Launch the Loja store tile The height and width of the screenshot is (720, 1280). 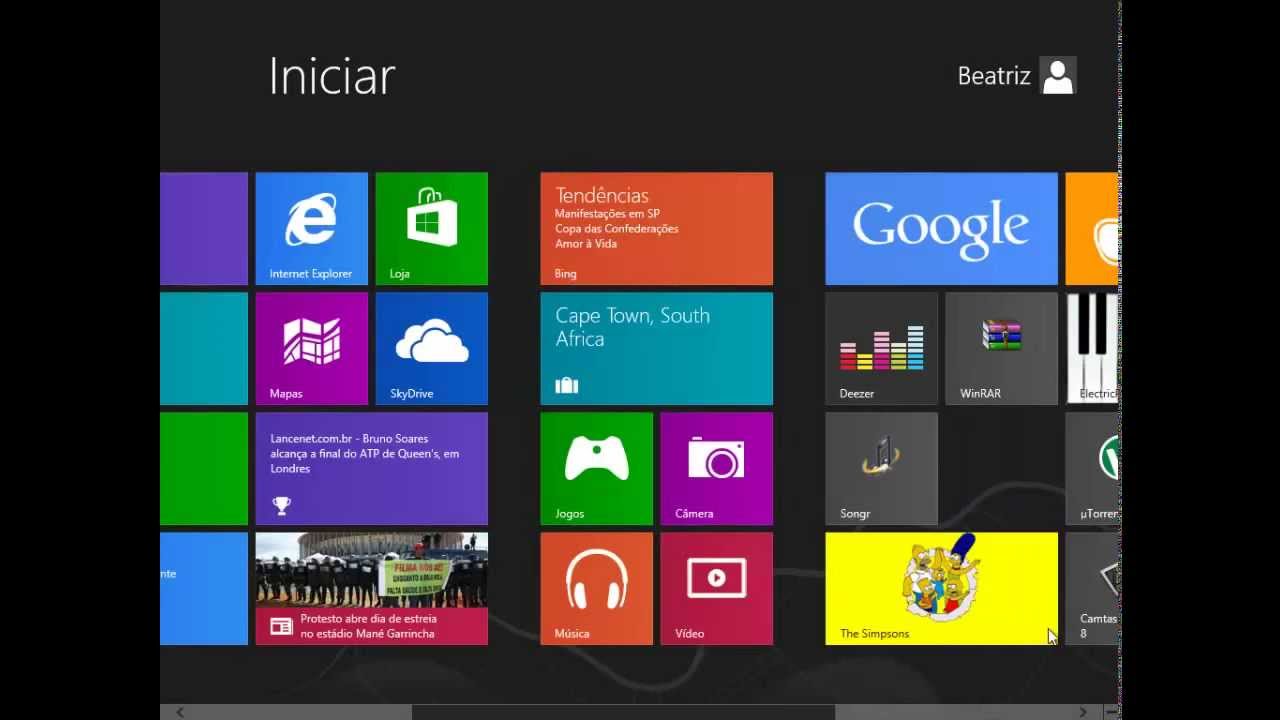(431, 228)
